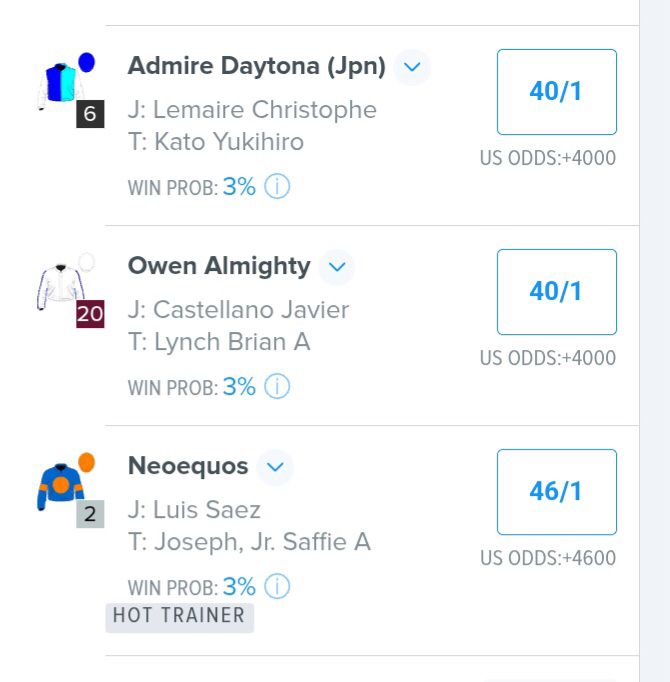
Task: Click jockey Lemaire Christophe name
Action: pyautogui.click(x=265, y=110)
